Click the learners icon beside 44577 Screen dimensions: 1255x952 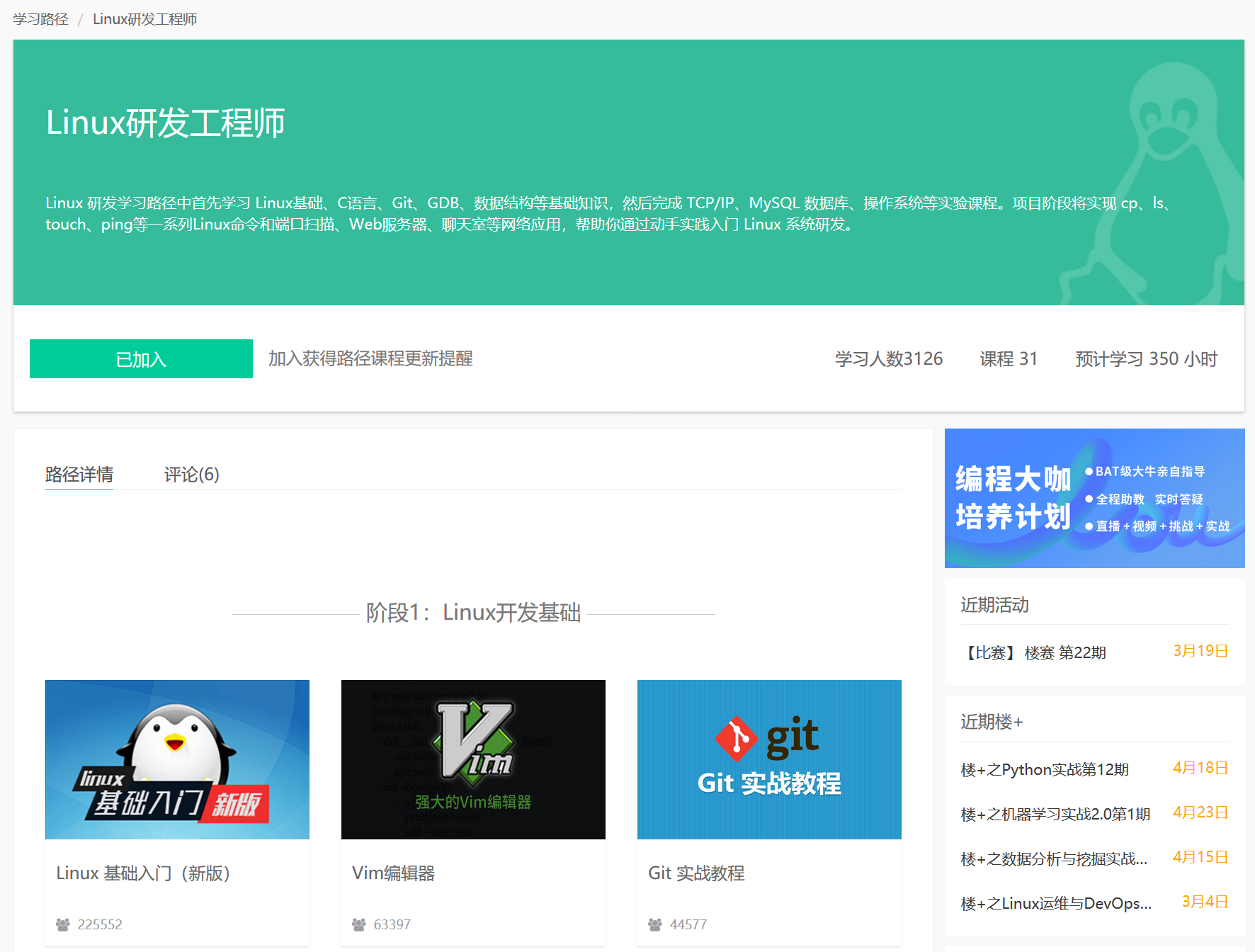click(655, 924)
